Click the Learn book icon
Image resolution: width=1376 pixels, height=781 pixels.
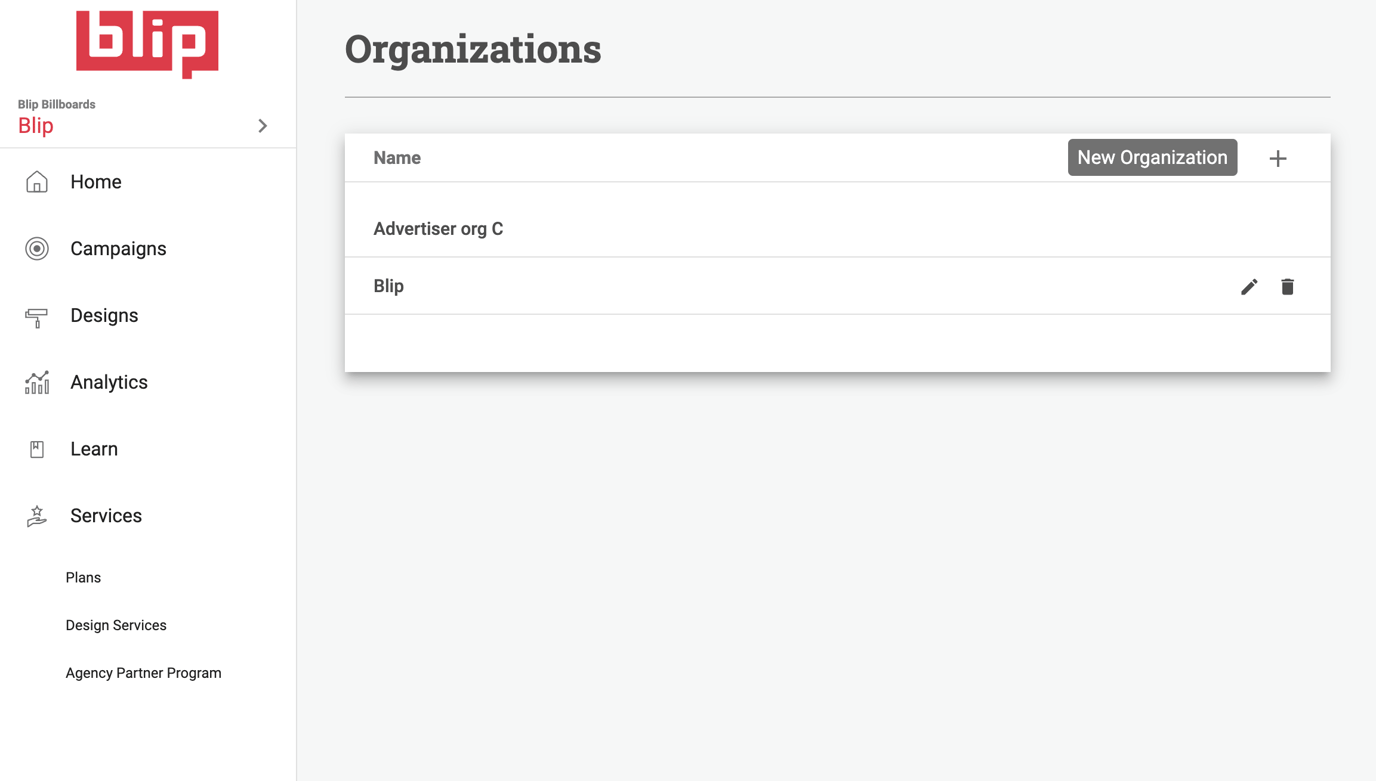pos(36,448)
